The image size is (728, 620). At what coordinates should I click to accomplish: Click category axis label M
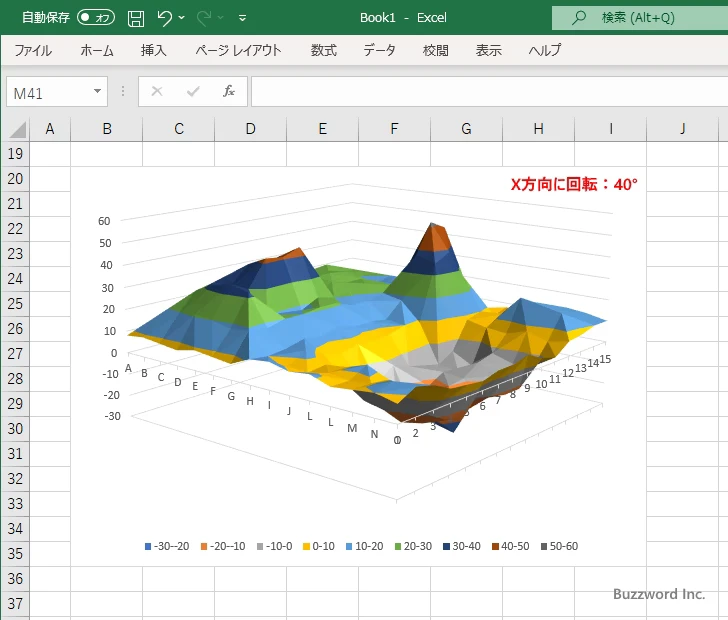(x=352, y=428)
